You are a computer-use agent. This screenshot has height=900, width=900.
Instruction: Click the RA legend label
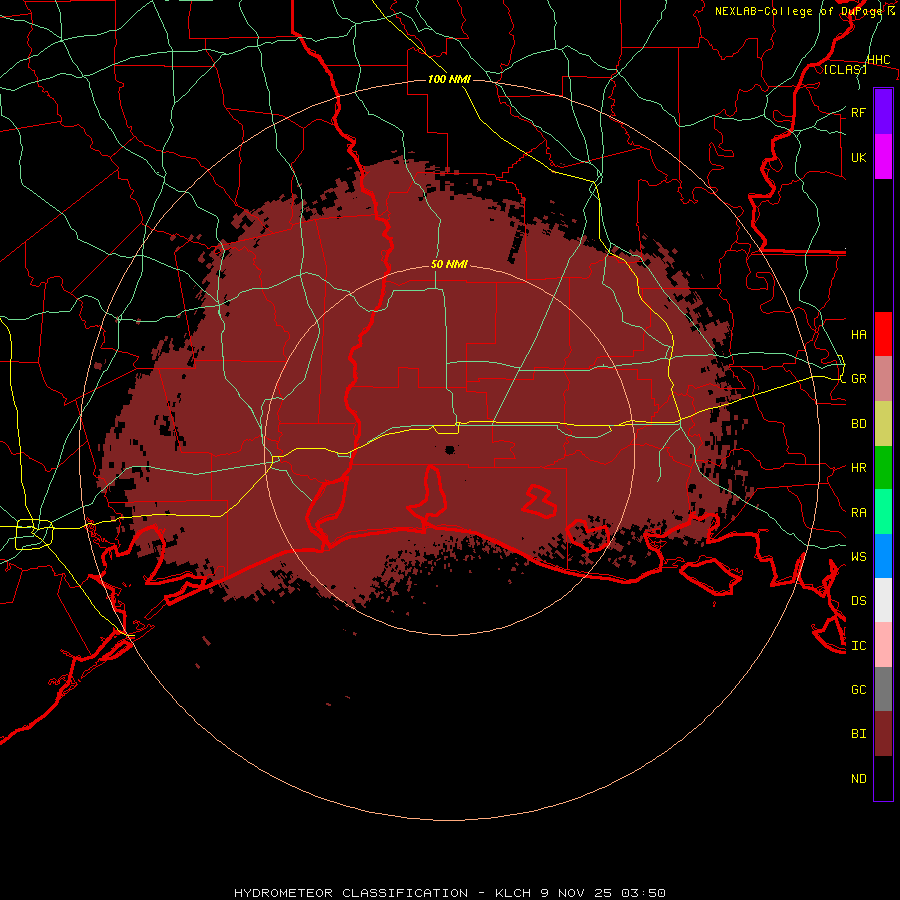[858, 513]
